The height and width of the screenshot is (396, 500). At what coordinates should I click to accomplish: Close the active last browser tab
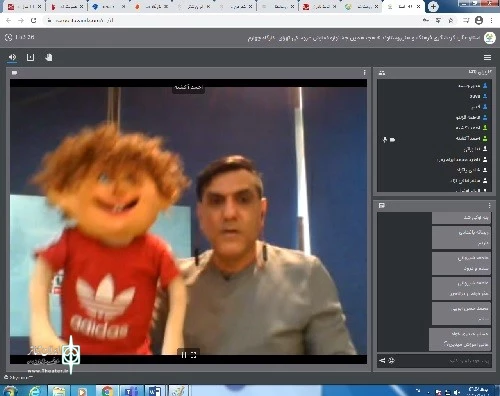point(419,6)
